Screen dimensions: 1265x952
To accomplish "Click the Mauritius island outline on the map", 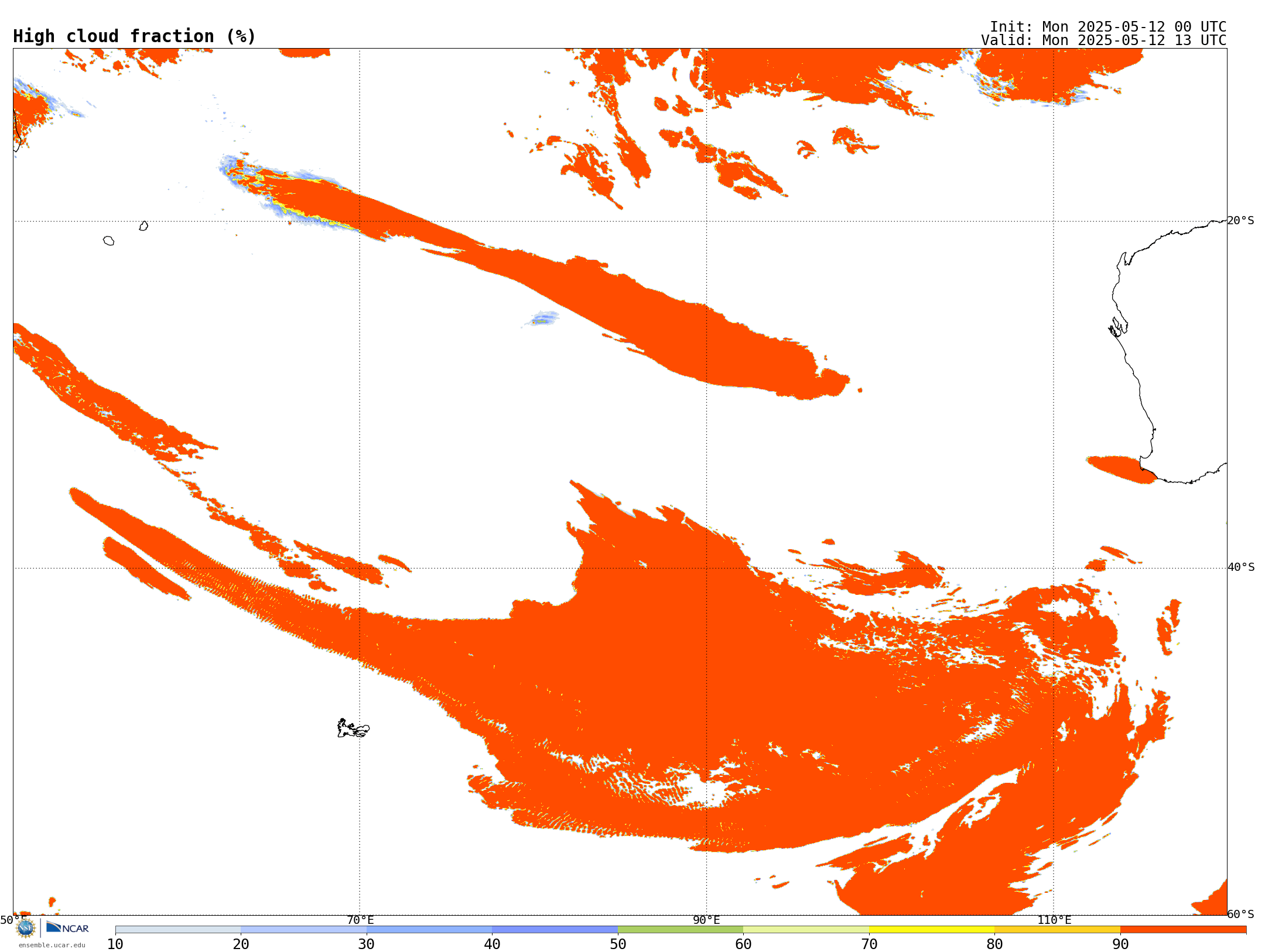I will pos(143,226).
